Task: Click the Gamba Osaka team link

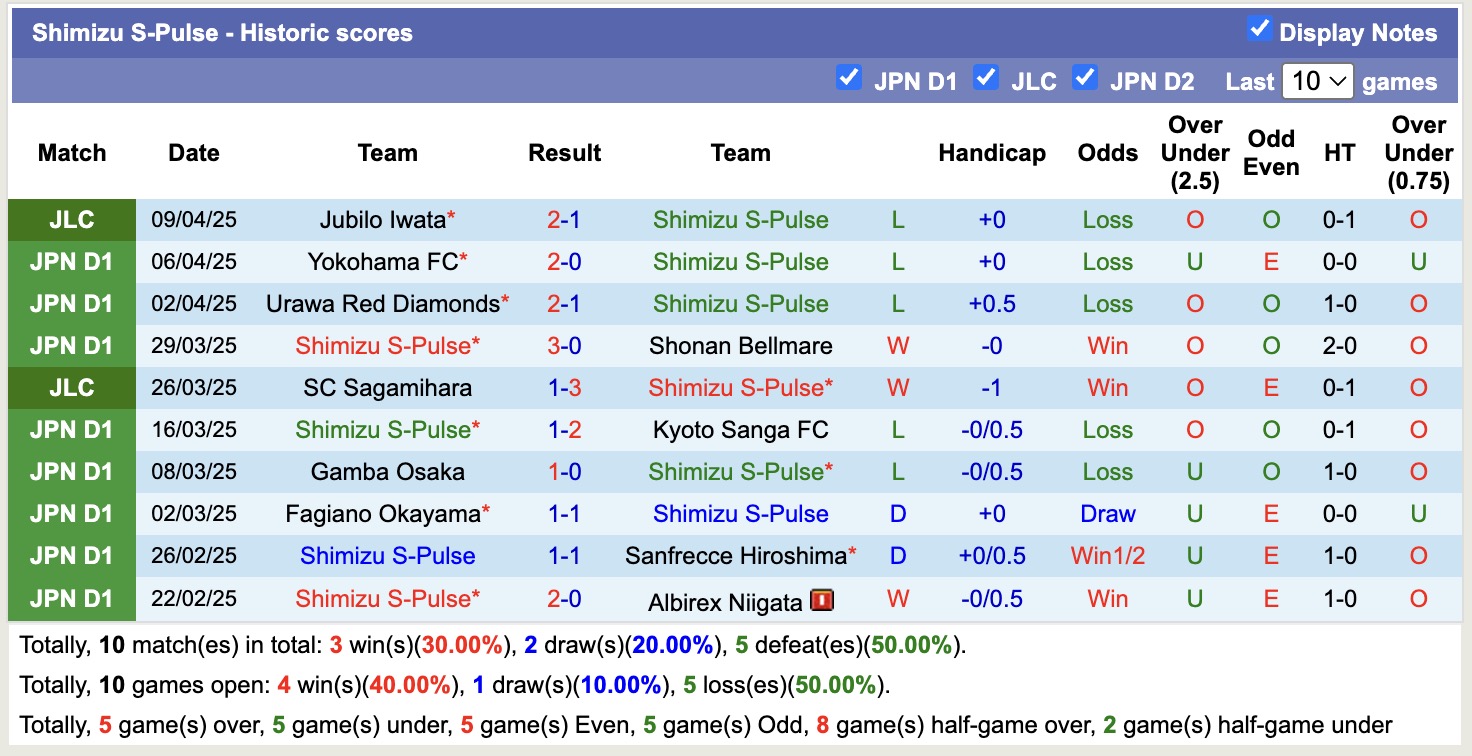Action: [x=388, y=472]
